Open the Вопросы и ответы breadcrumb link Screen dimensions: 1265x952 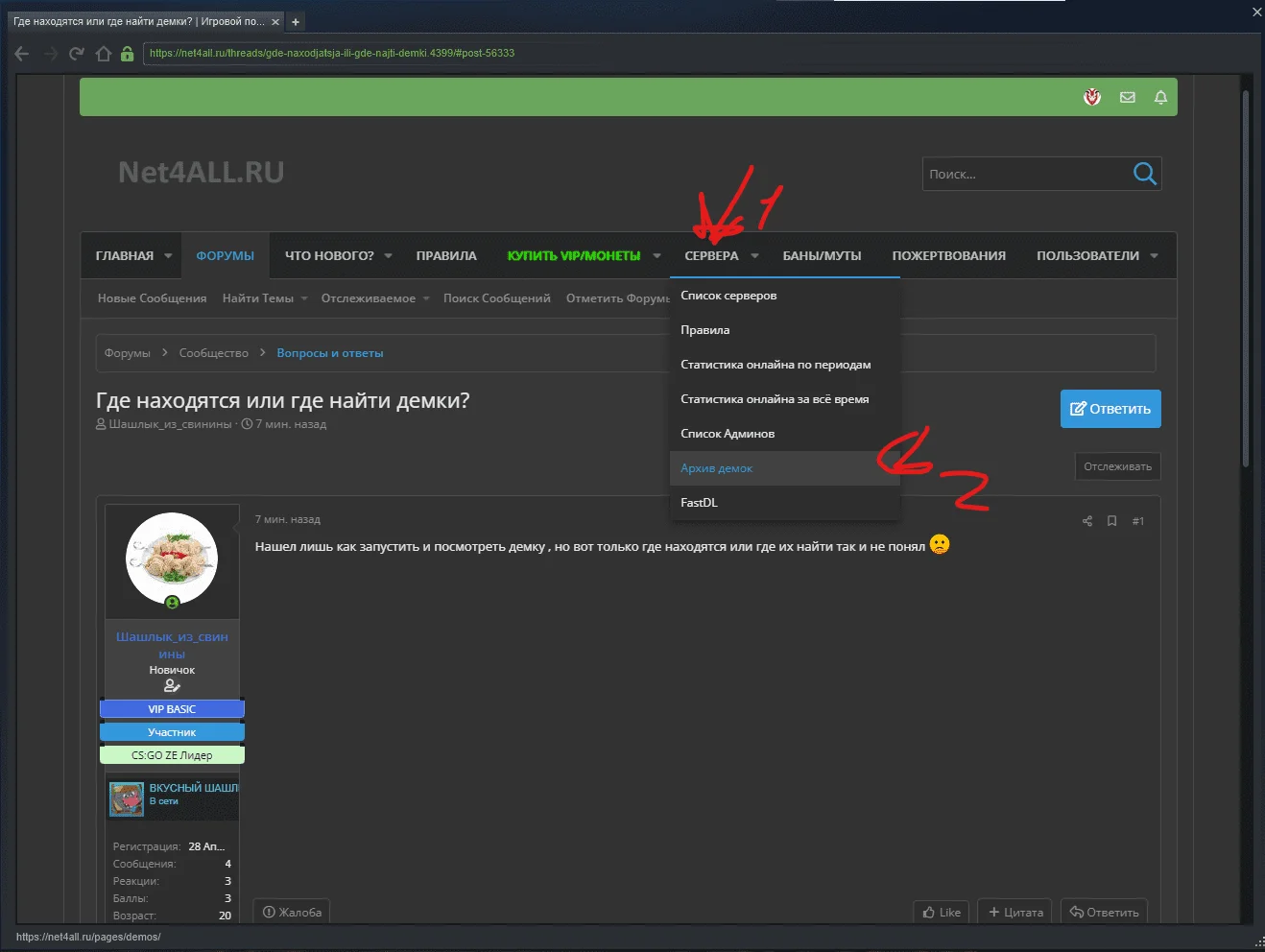click(x=330, y=353)
